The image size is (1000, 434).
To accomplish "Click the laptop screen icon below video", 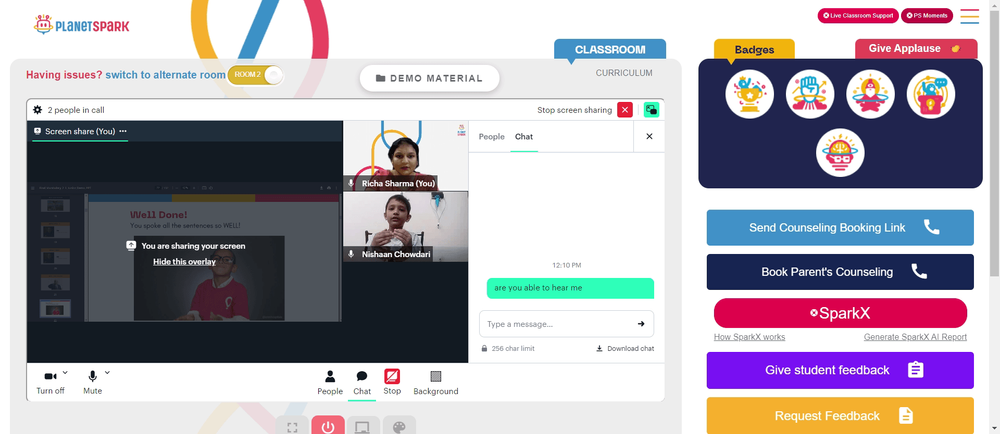I will click(363, 426).
